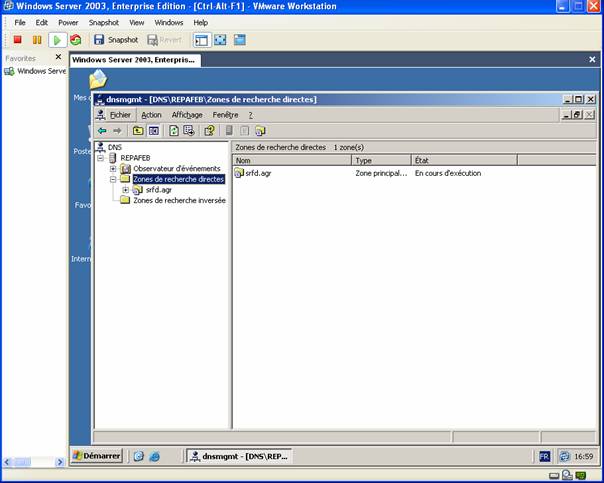Viewport: 604px width, 483px height.
Task: Open the dnsmgmt ? help menu
Action: tap(250, 115)
